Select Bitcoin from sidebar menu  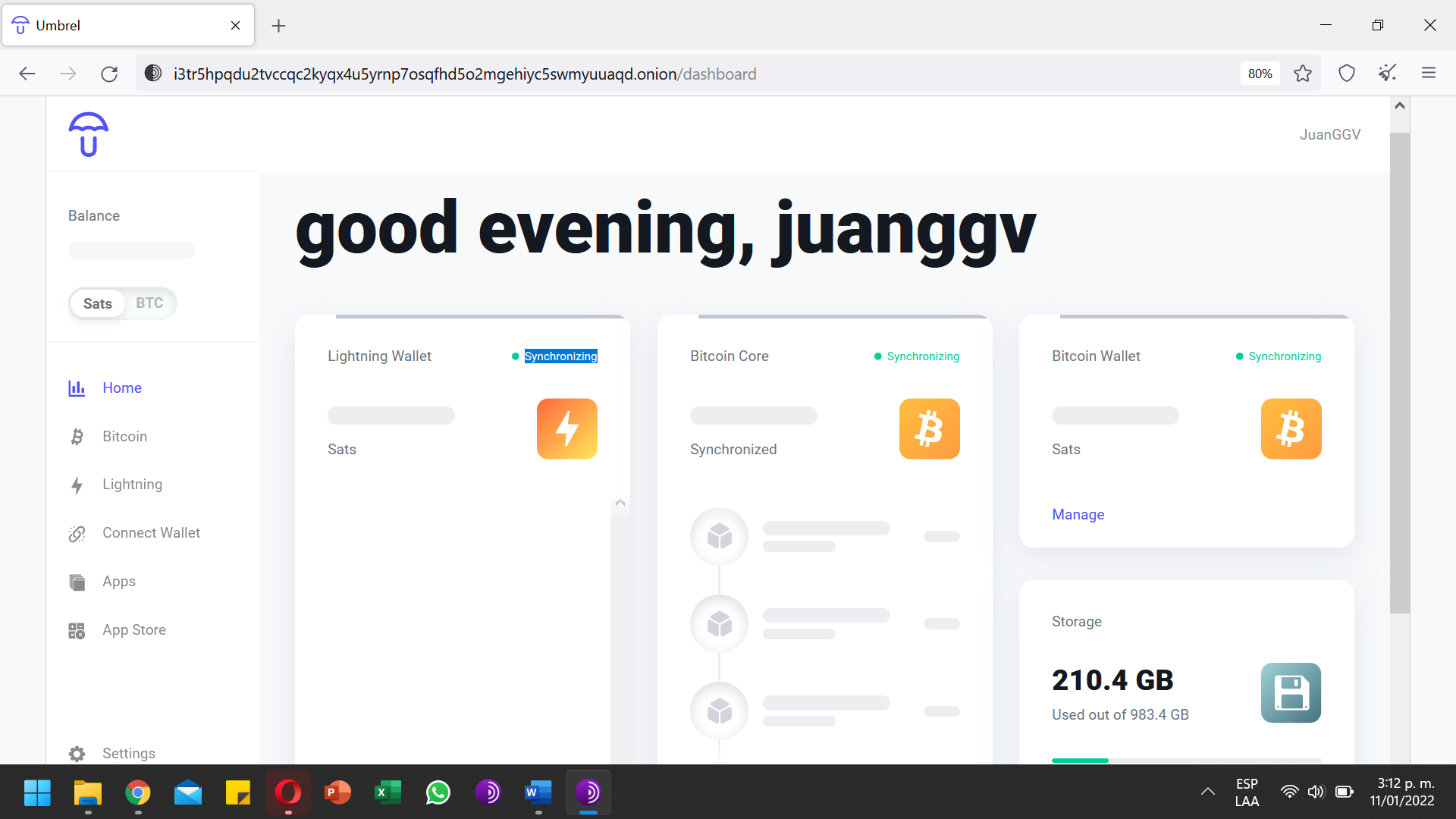click(124, 436)
